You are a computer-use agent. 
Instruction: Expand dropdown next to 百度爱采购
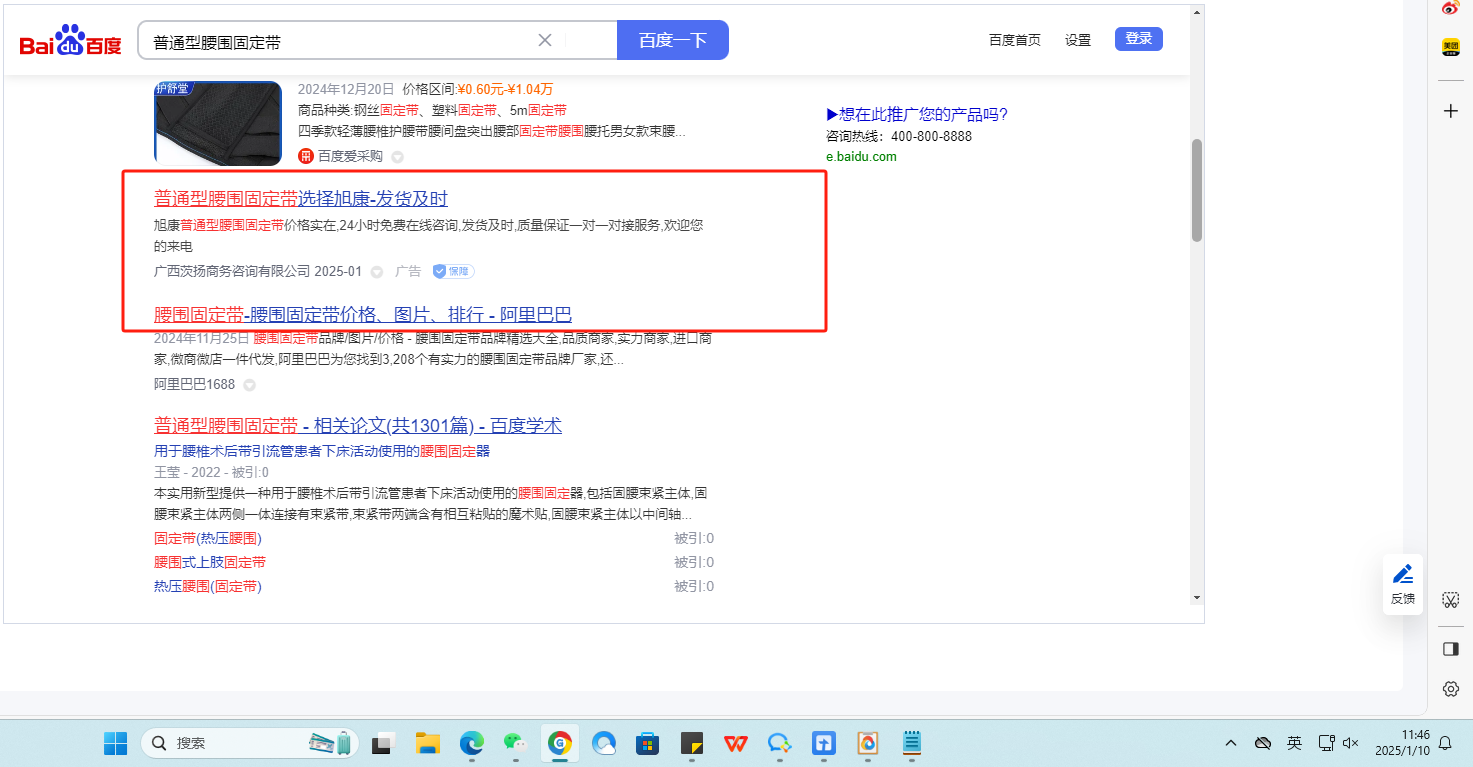[397, 157]
